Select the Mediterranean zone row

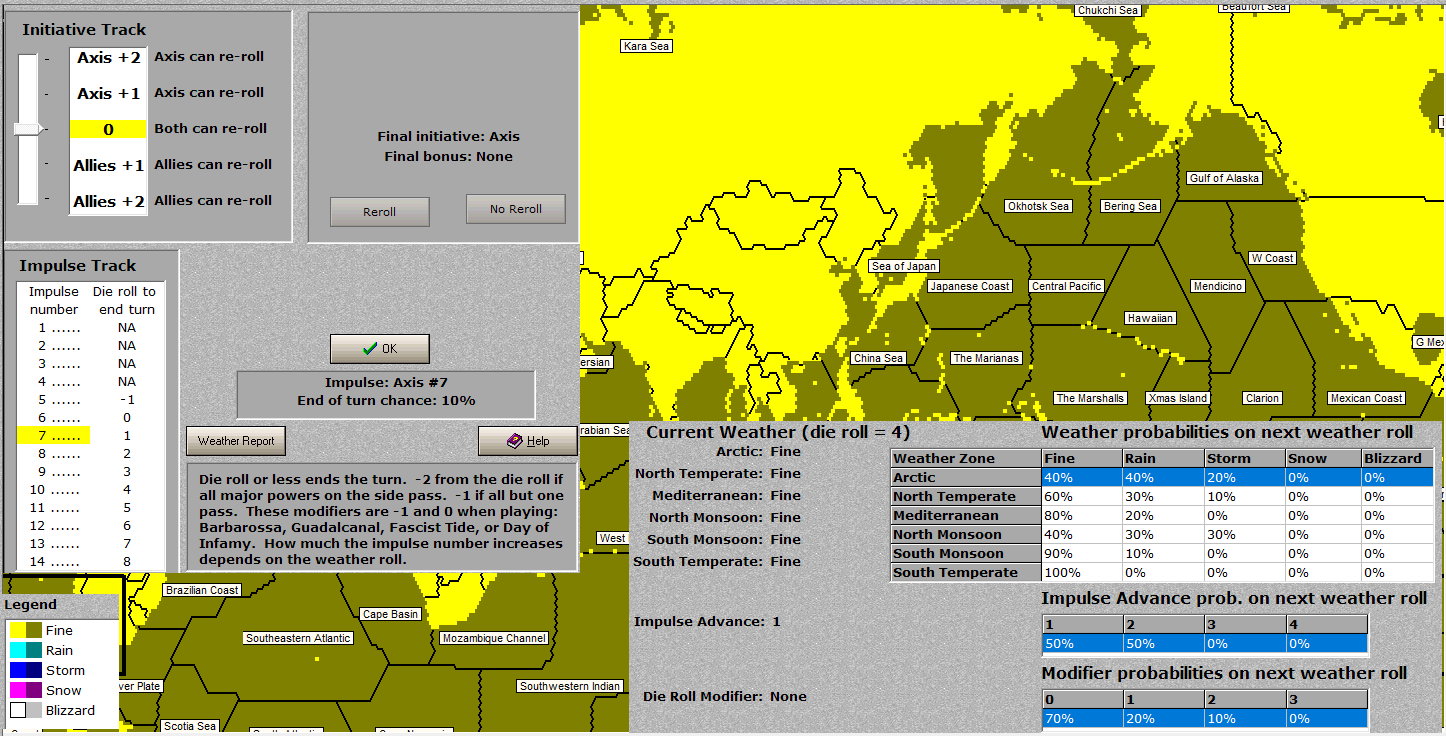pyautogui.click(x=1162, y=515)
